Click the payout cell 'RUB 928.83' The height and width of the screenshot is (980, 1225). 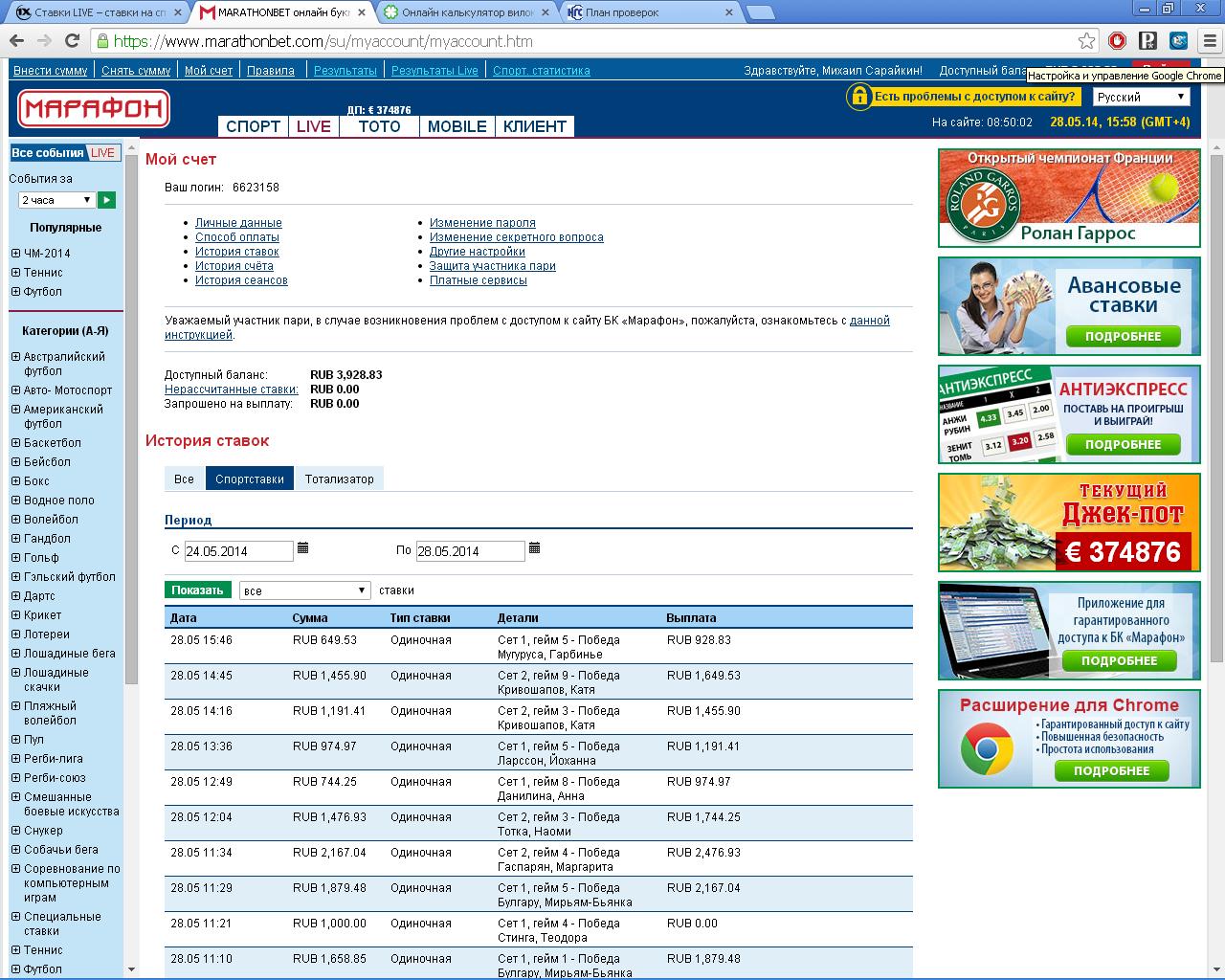pyautogui.click(x=699, y=640)
